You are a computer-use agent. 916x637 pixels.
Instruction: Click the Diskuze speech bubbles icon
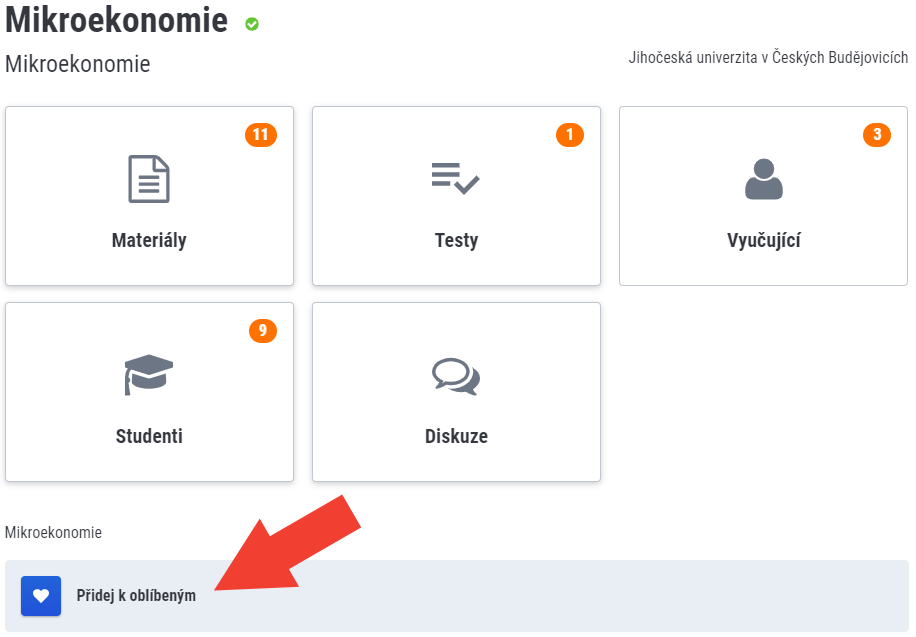point(456,375)
